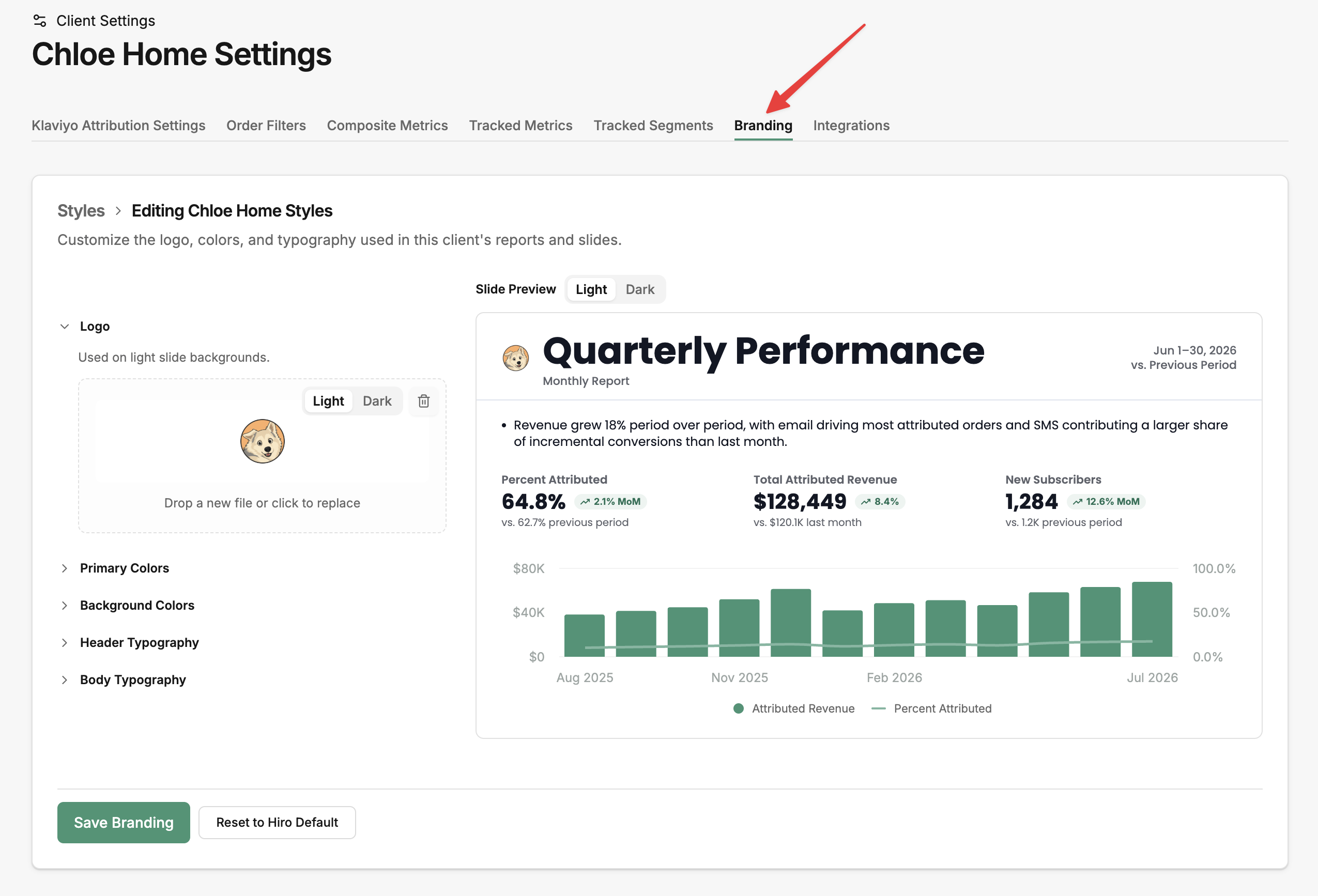Click the 12.6% MoM trend badge

coord(1106,502)
